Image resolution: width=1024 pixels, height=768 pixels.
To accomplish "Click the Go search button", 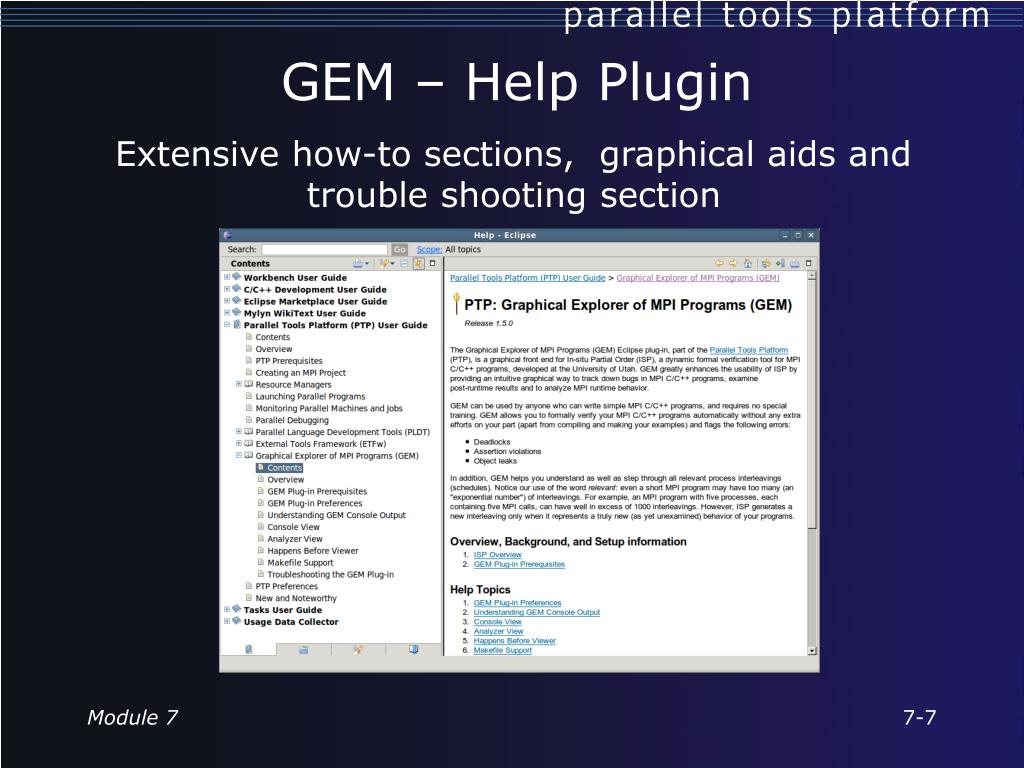I will point(400,249).
